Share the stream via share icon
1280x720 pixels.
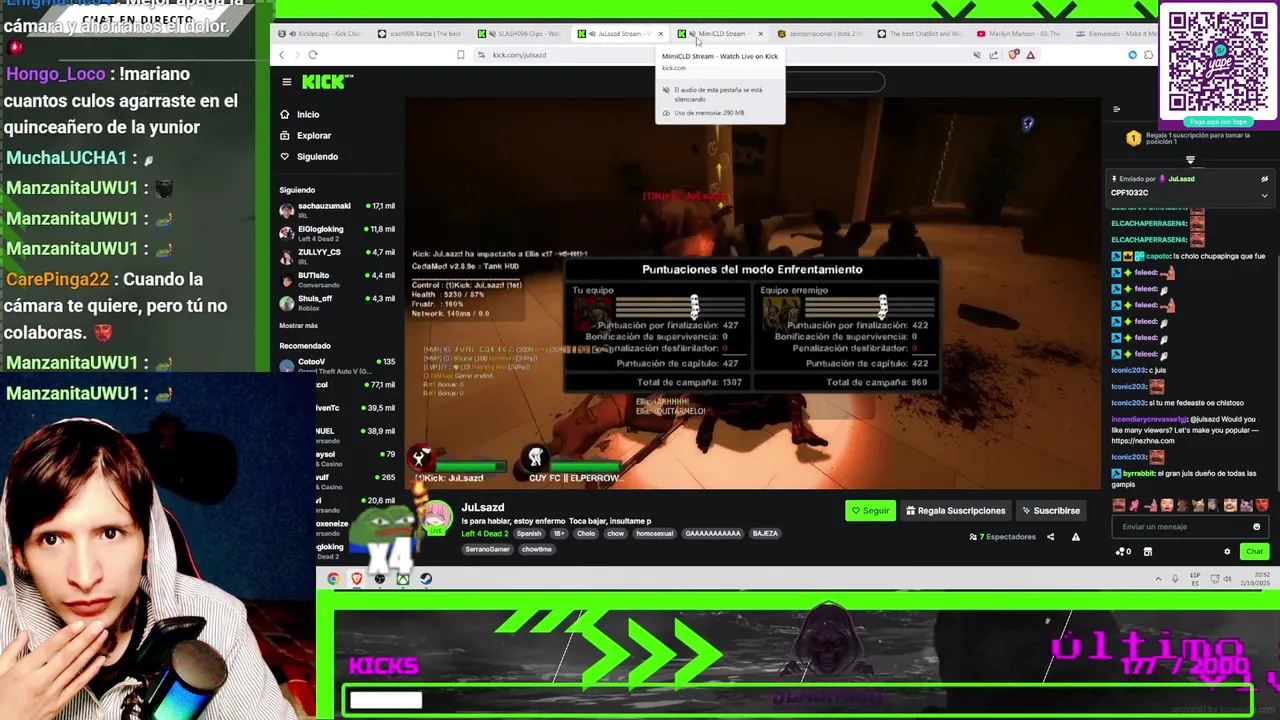click(x=1050, y=537)
